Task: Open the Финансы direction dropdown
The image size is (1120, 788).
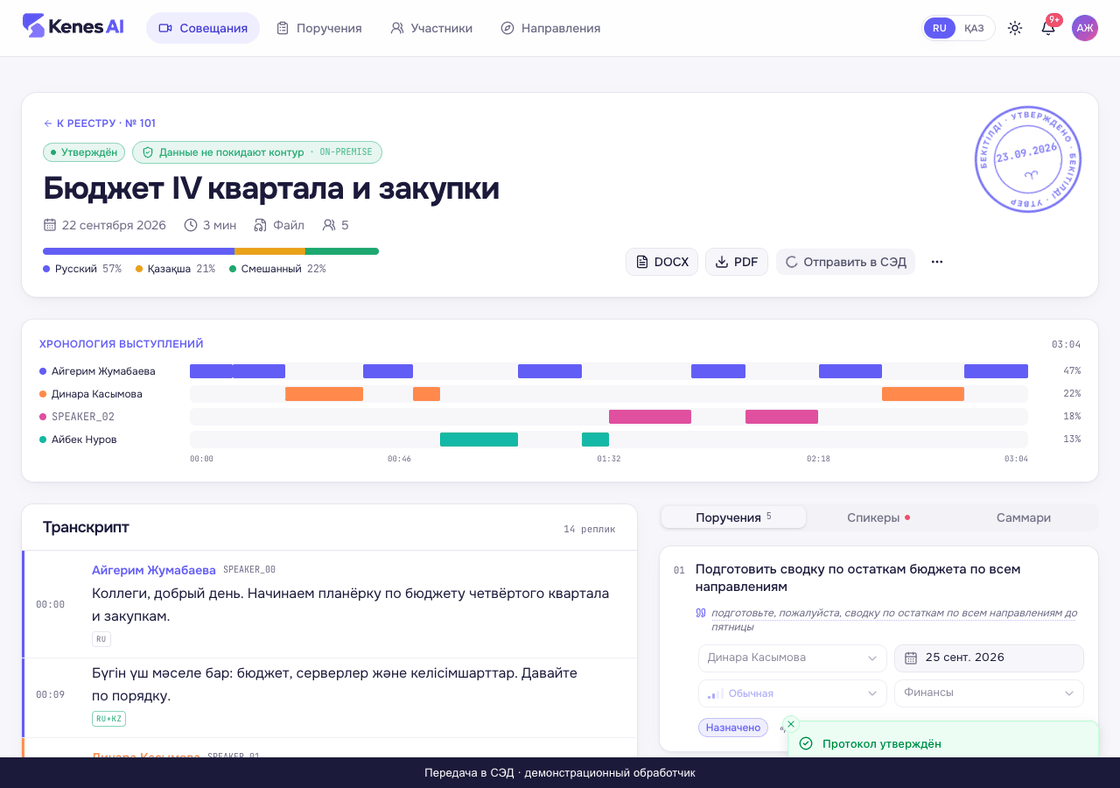Action: click(x=989, y=693)
